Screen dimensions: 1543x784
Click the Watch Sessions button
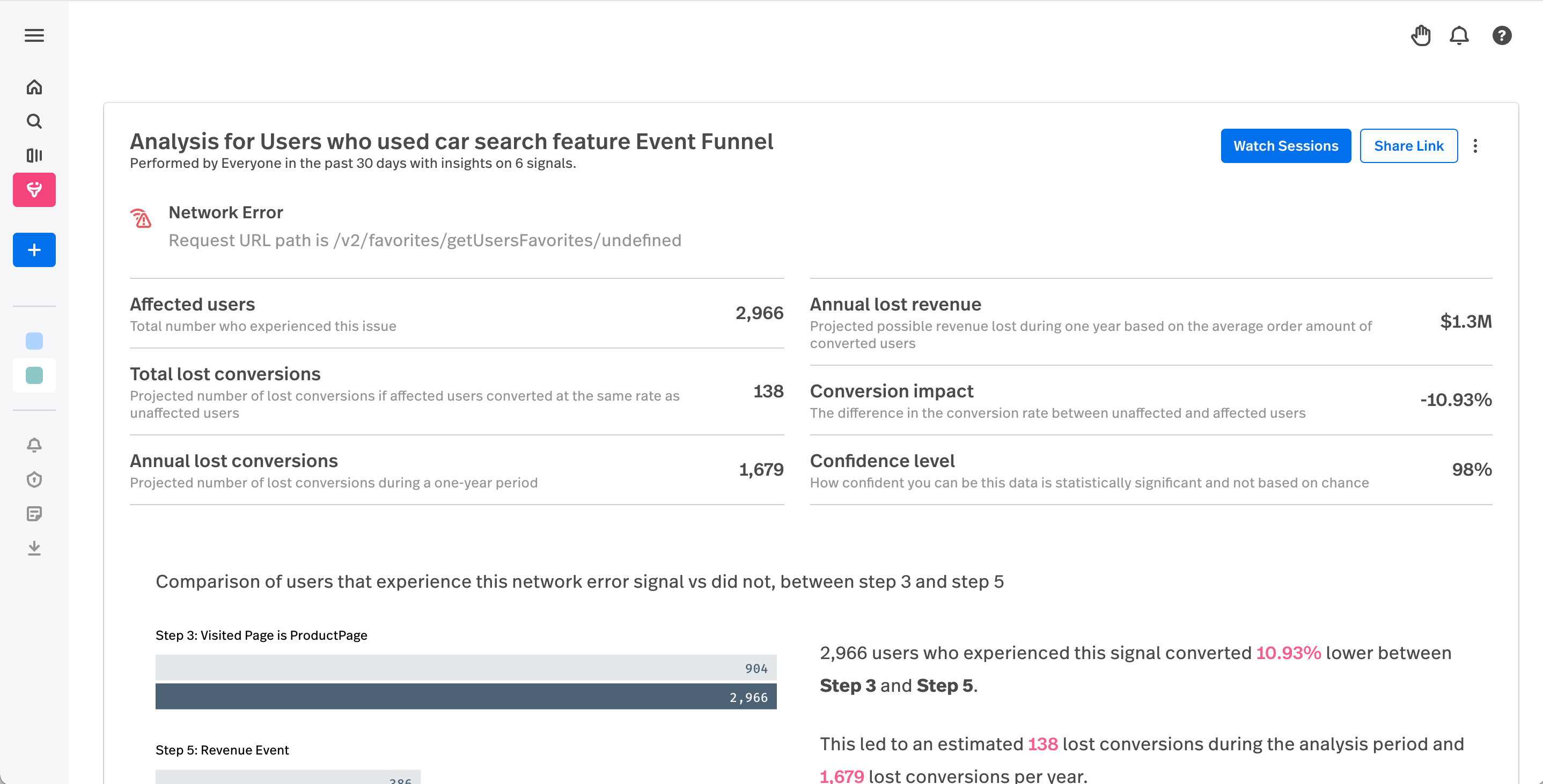click(x=1285, y=145)
